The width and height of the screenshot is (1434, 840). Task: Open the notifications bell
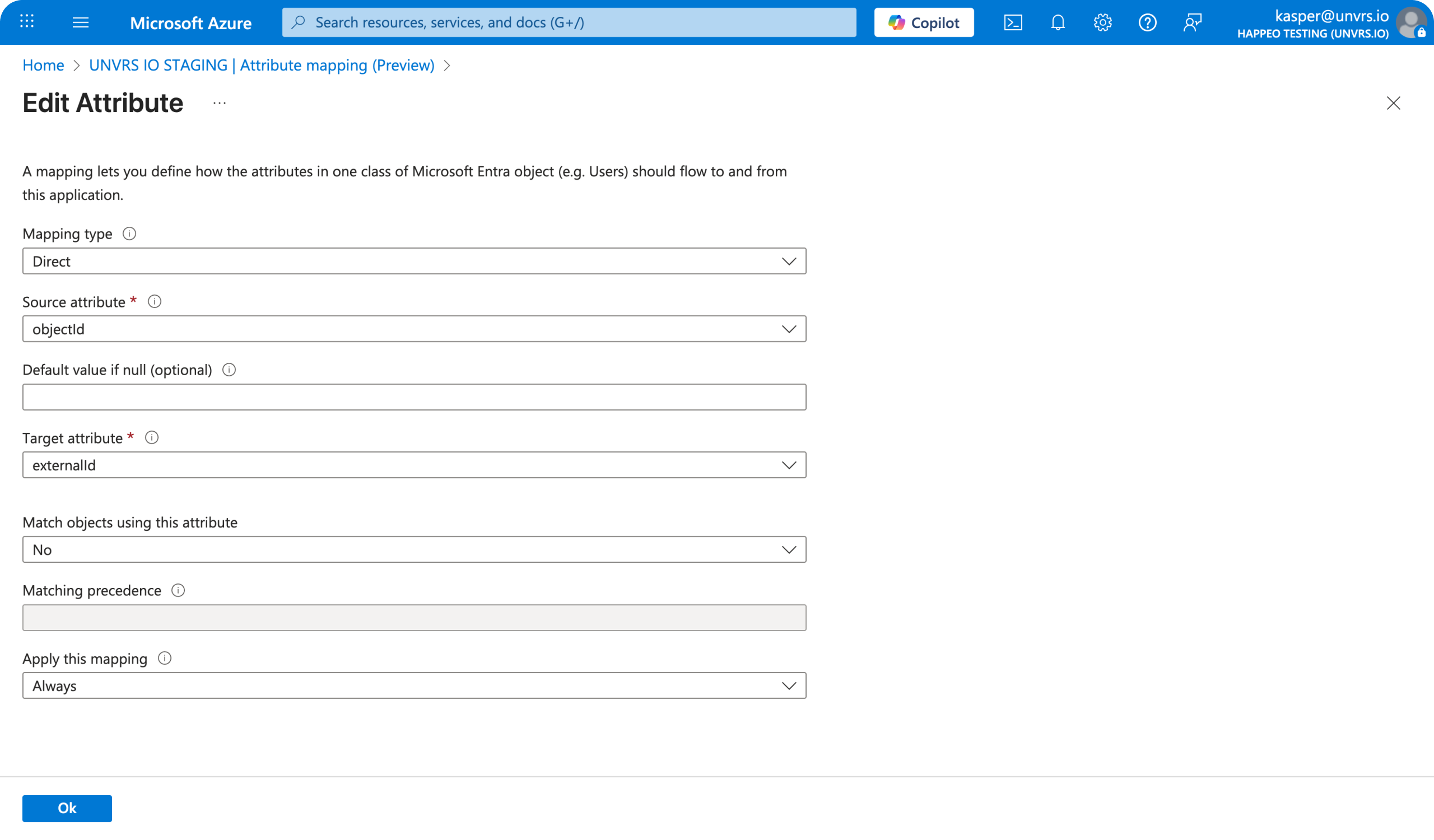coord(1057,22)
